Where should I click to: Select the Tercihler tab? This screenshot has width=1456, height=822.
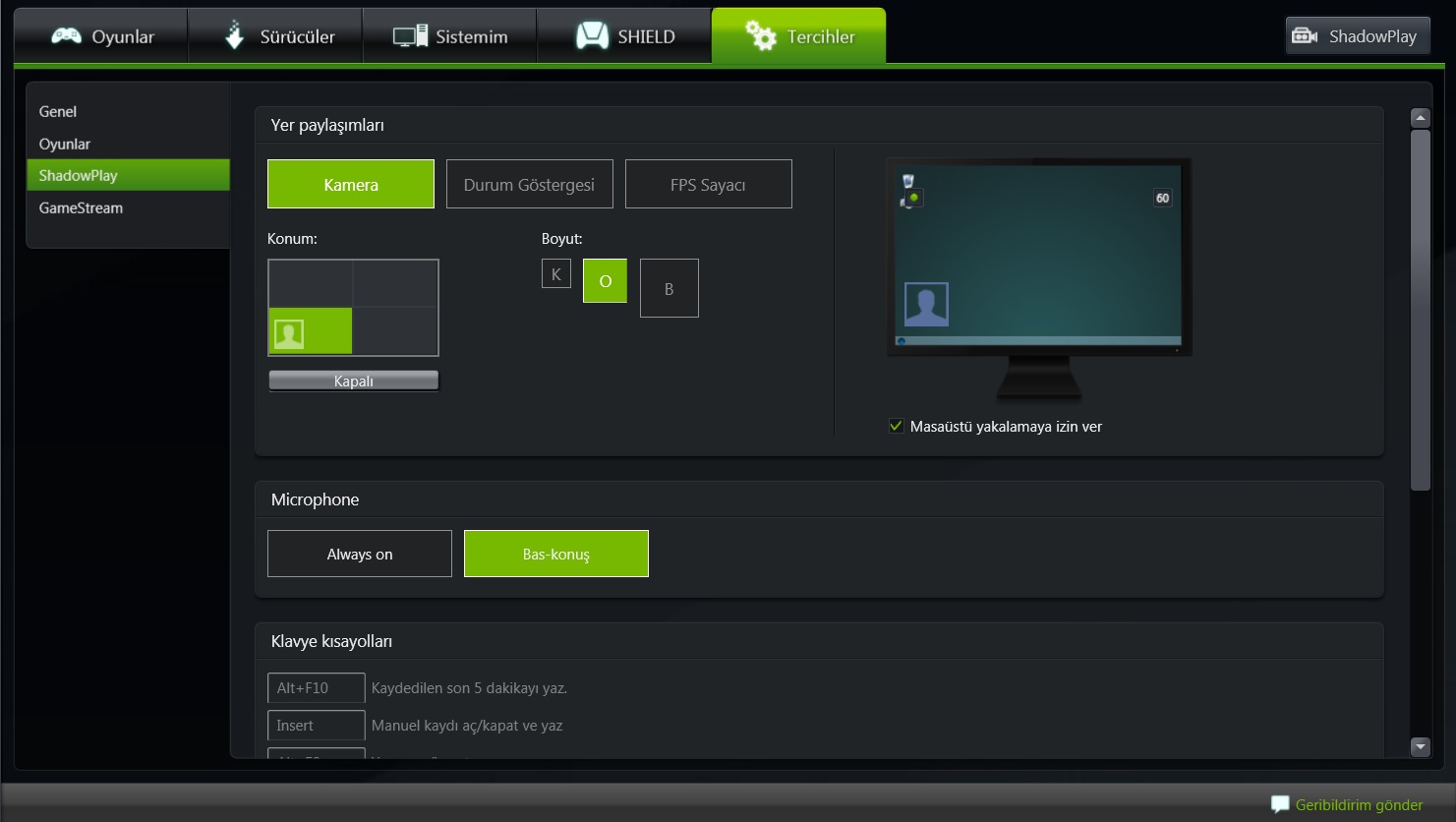point(798,36)
